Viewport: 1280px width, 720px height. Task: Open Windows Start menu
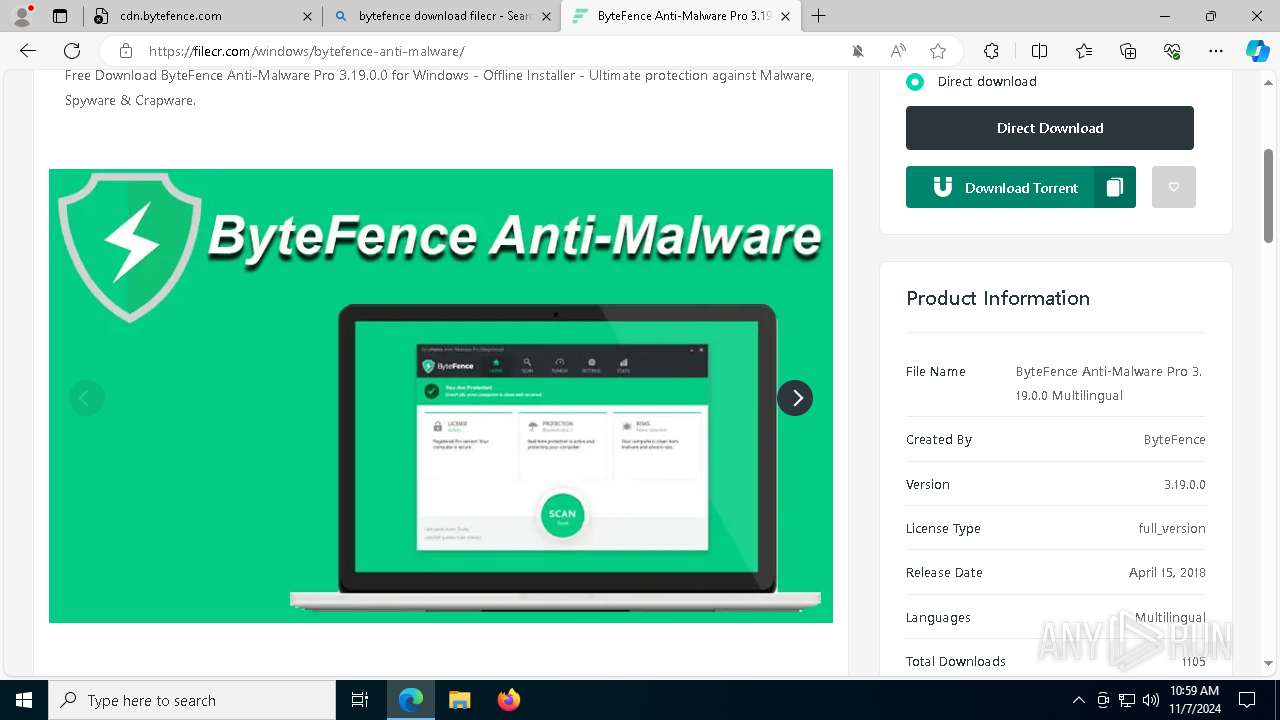pos(24,700)
